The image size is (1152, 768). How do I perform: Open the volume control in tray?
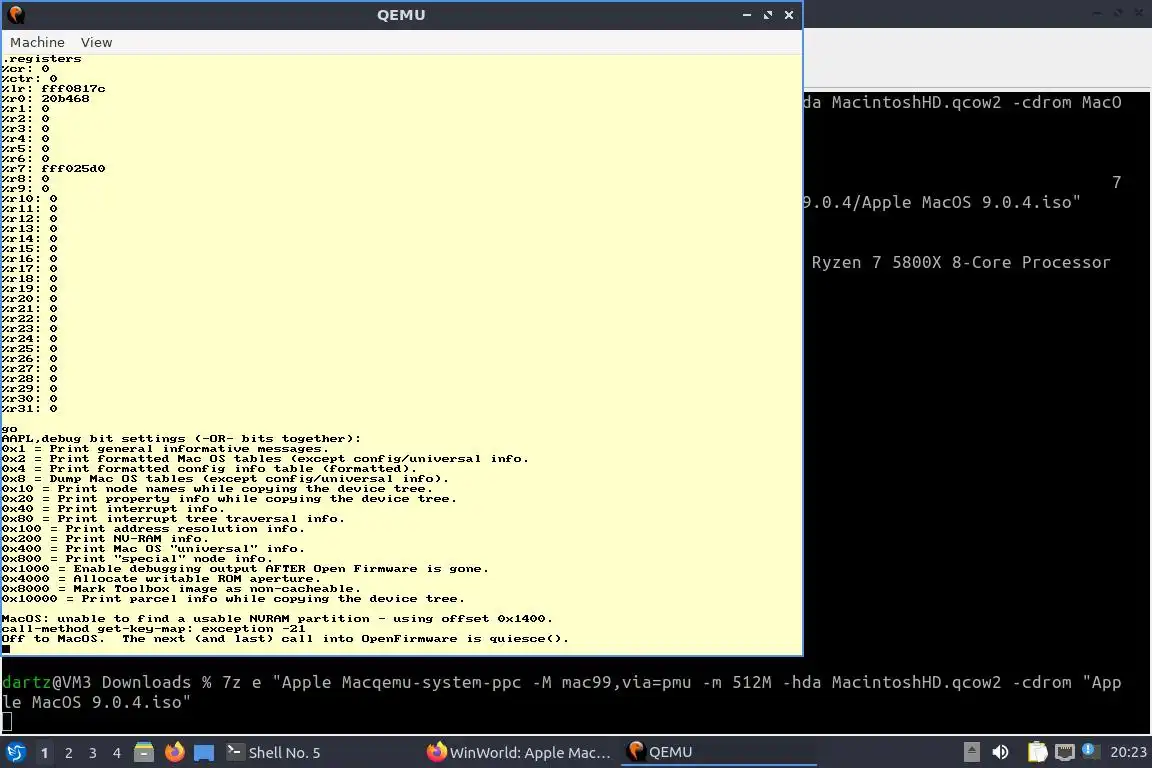(x=1000, y=752)
